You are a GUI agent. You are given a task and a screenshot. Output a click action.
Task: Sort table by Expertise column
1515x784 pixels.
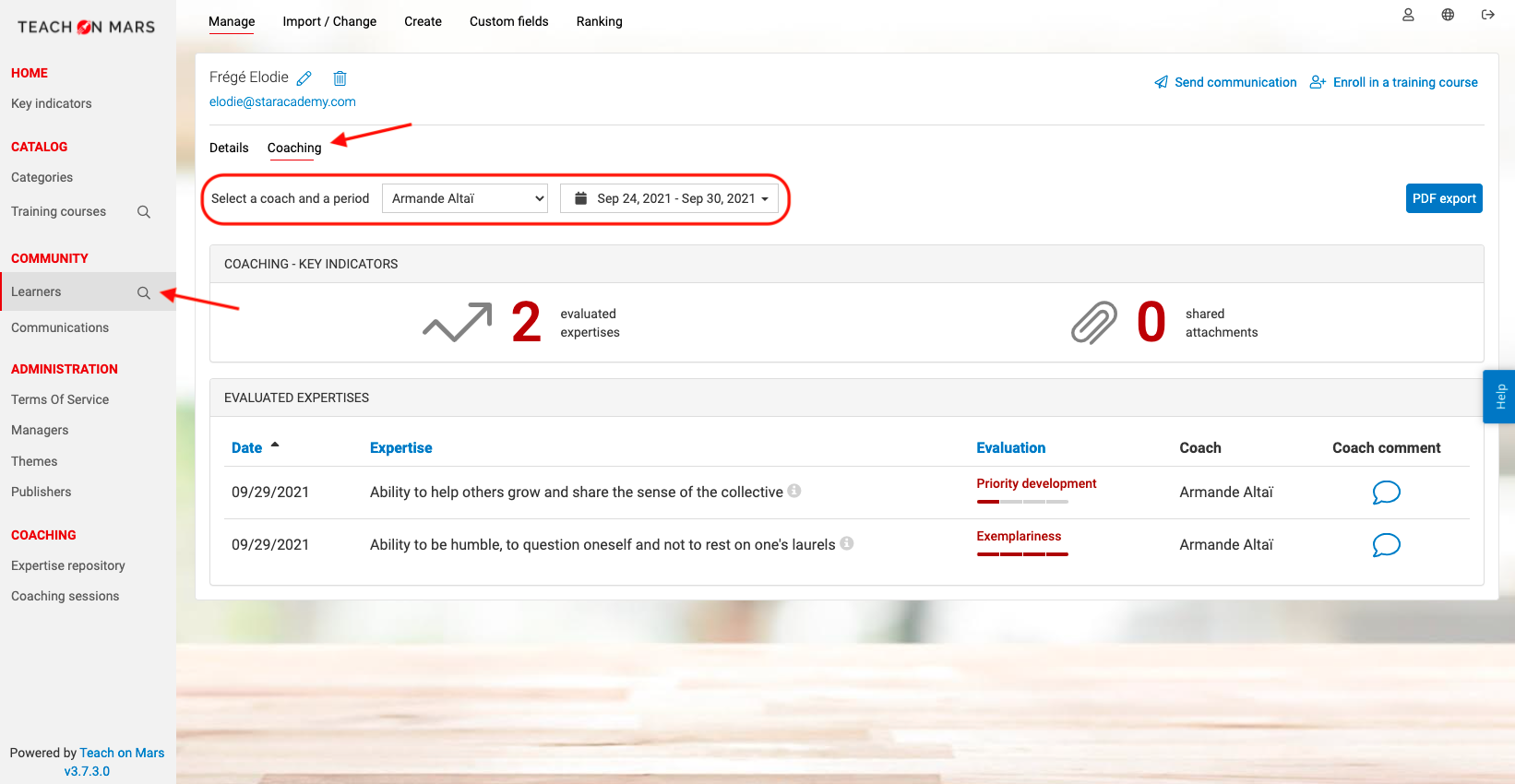pos(401,447)
